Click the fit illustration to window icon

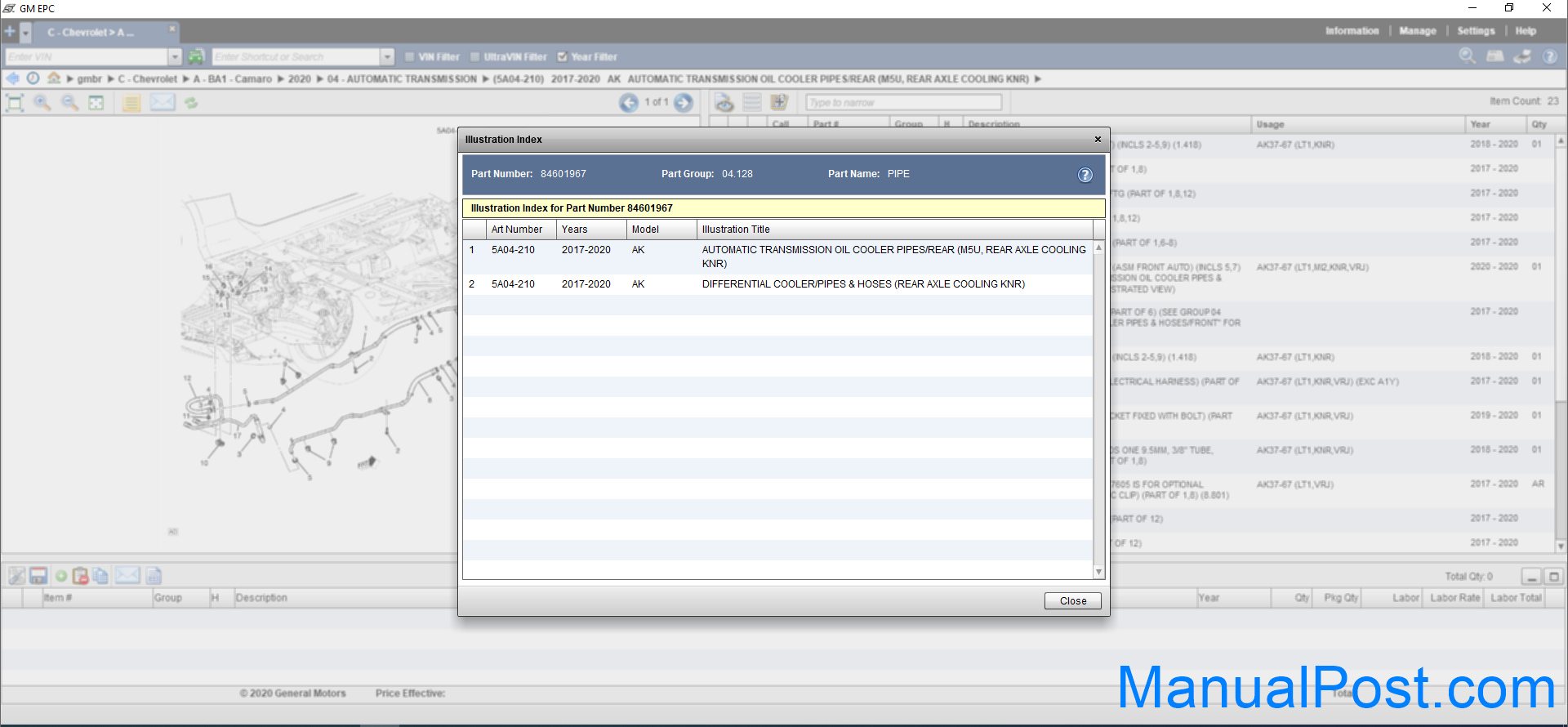click(15, 102)
